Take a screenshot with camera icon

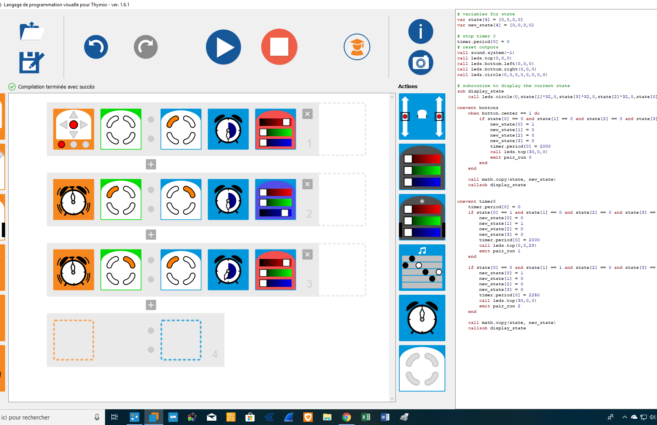(421, 62)
